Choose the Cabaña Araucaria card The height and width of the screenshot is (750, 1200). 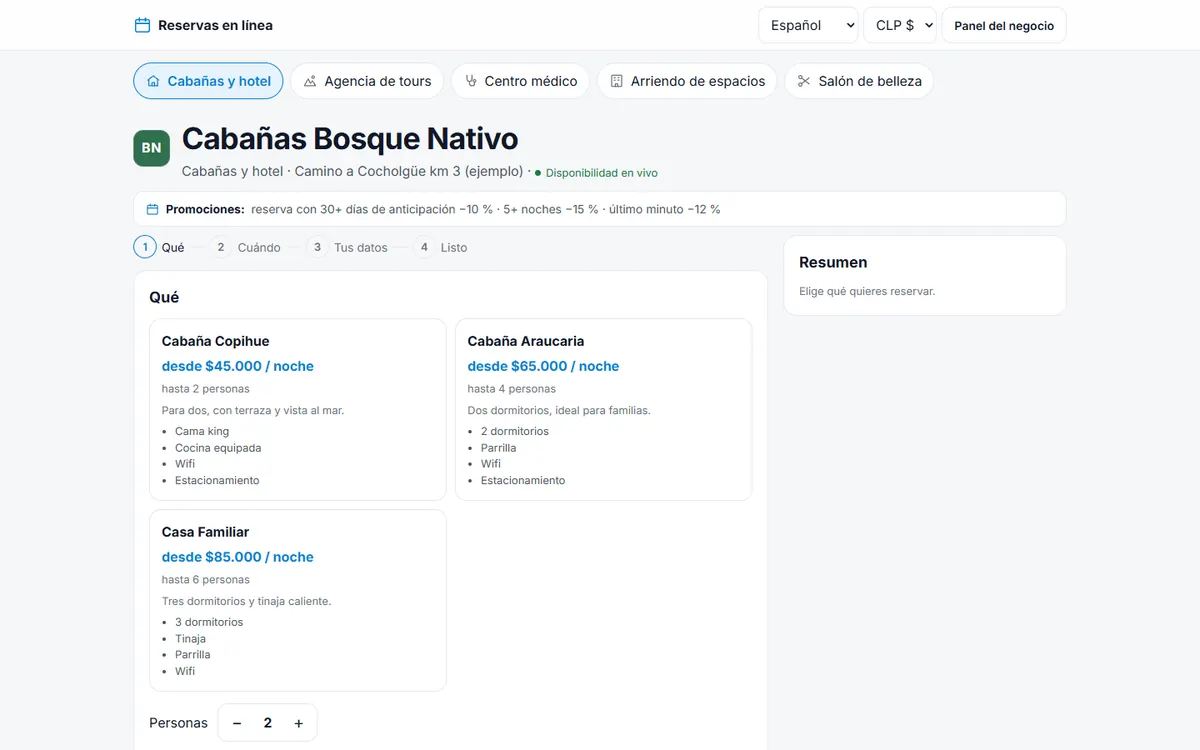click(x=604, y=410)
